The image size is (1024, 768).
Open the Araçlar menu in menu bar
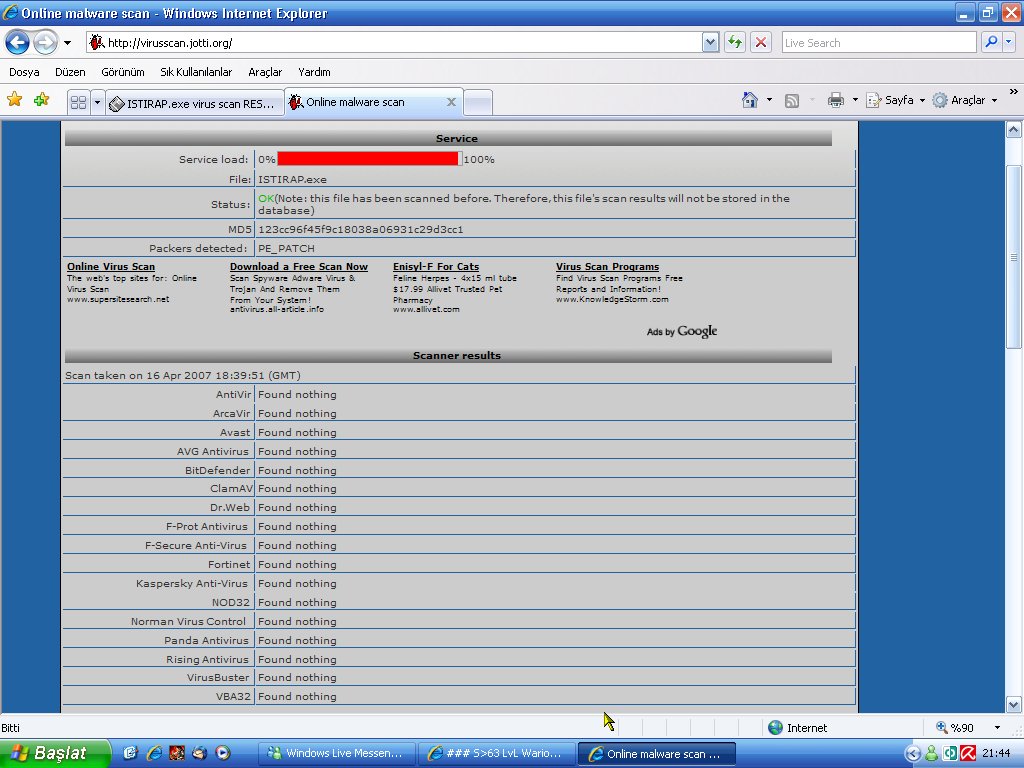coord(265,72)
